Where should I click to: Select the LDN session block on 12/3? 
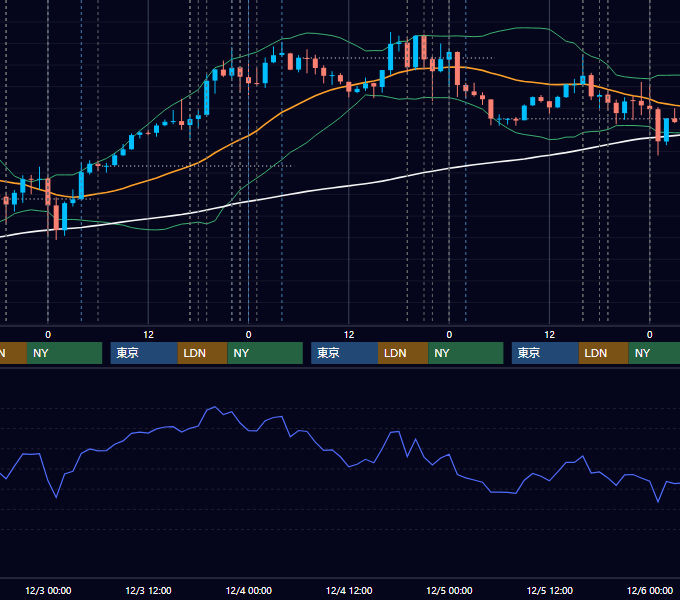click(x=203, y=353)
